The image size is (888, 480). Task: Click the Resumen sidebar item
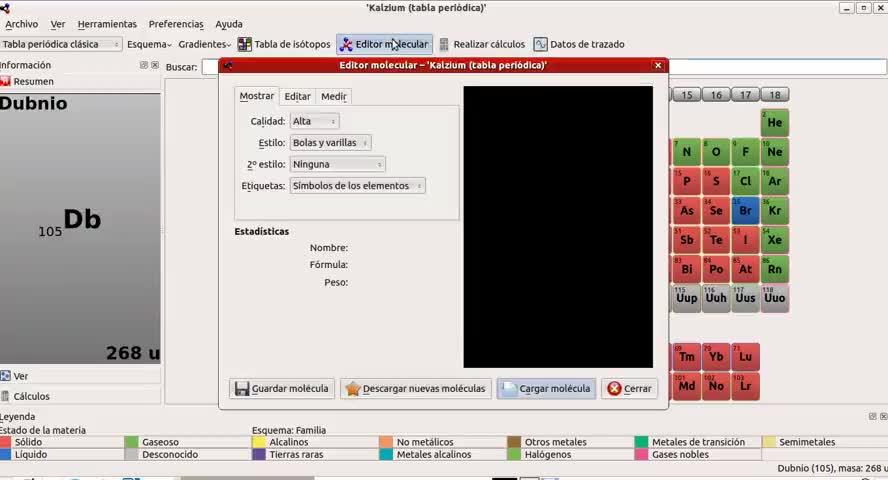(x=79, y=82)
